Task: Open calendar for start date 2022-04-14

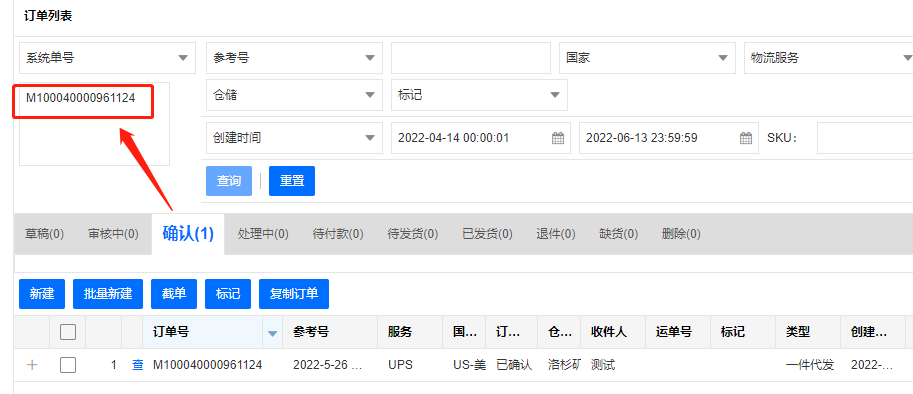Action: click(x=558, y=139)
